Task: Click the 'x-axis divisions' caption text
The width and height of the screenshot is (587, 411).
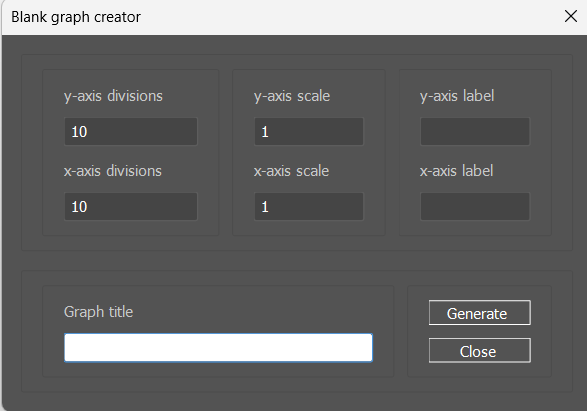Action: click(x=113, y=171)
